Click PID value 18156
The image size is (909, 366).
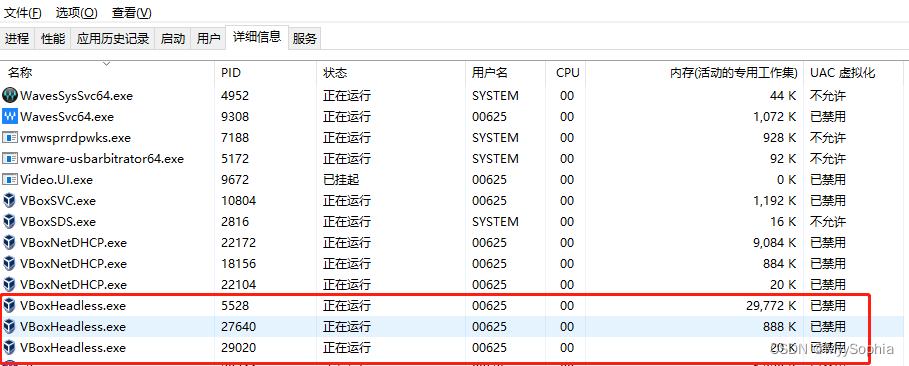[238, 263]
